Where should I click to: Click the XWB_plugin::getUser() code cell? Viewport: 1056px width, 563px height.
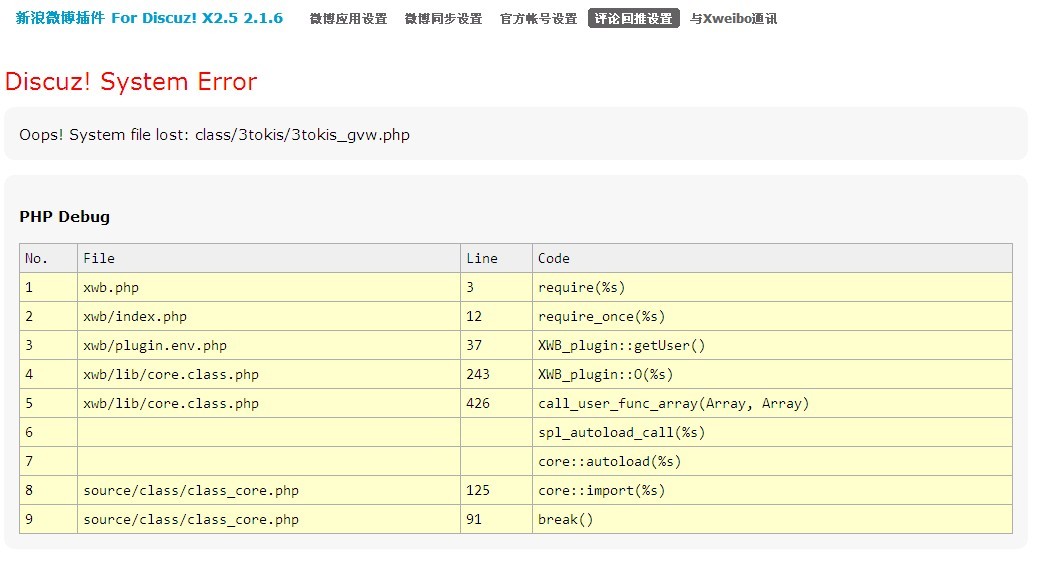coord(772,345)
